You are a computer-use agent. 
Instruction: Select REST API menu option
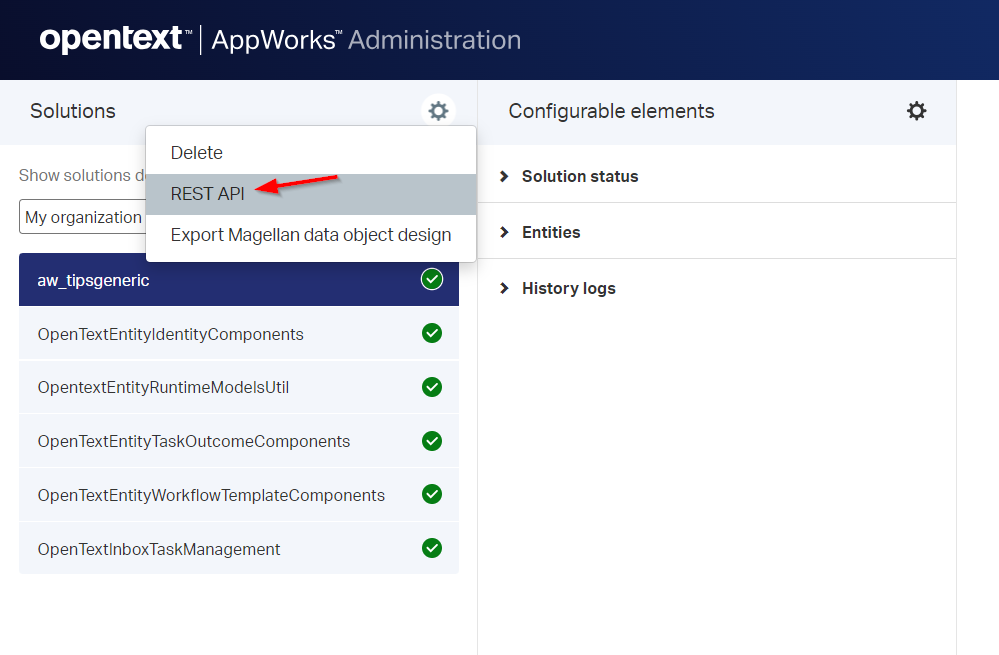pyautogui.click(x=208, y=194)
